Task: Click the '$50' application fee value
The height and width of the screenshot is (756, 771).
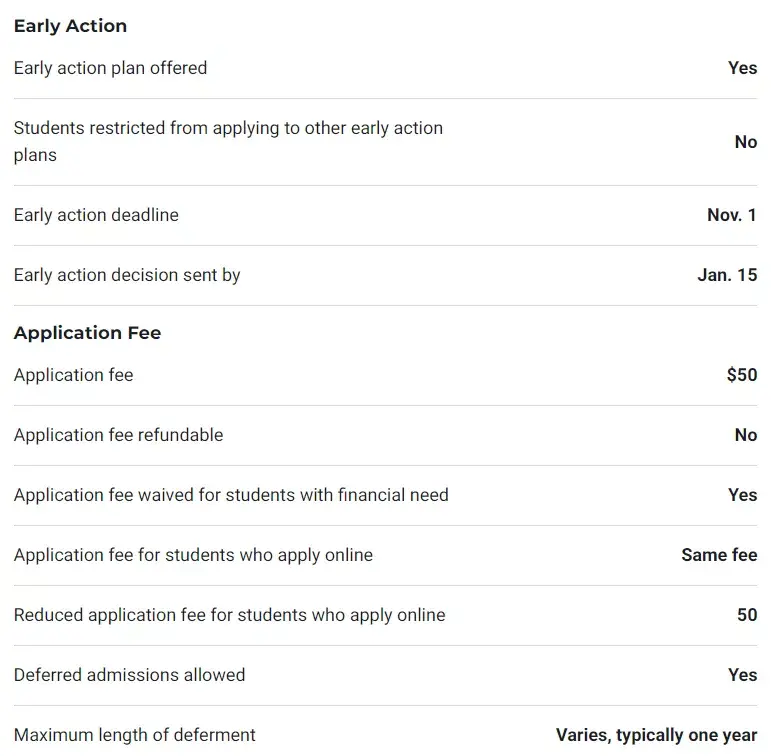Action: (x=741, y=375)
